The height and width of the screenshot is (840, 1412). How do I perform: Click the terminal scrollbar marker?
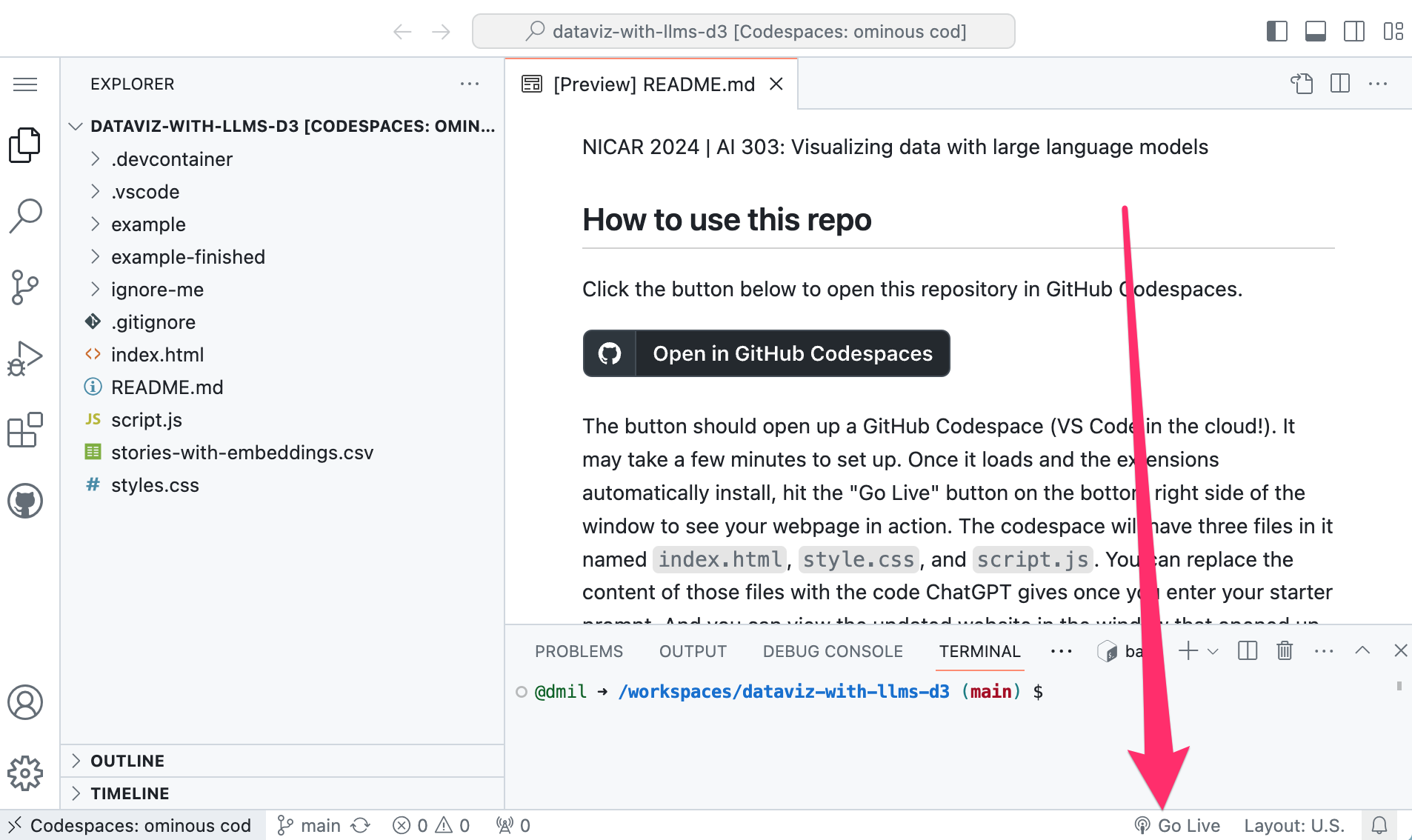coord(1399,686)
